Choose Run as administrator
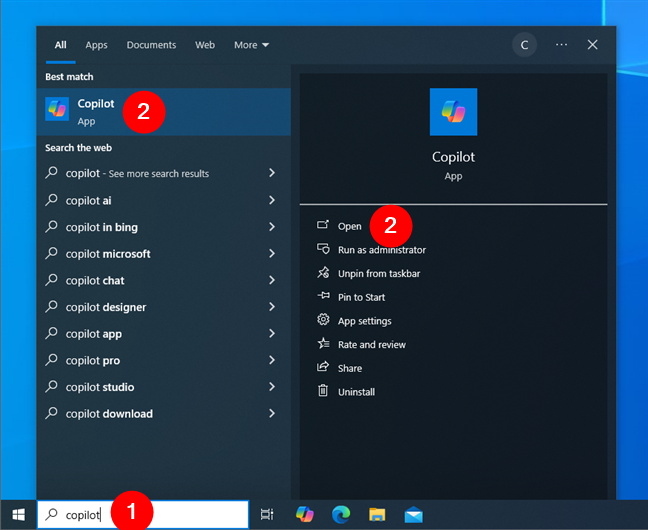The image size is (648, 530). tap(381, 250)
